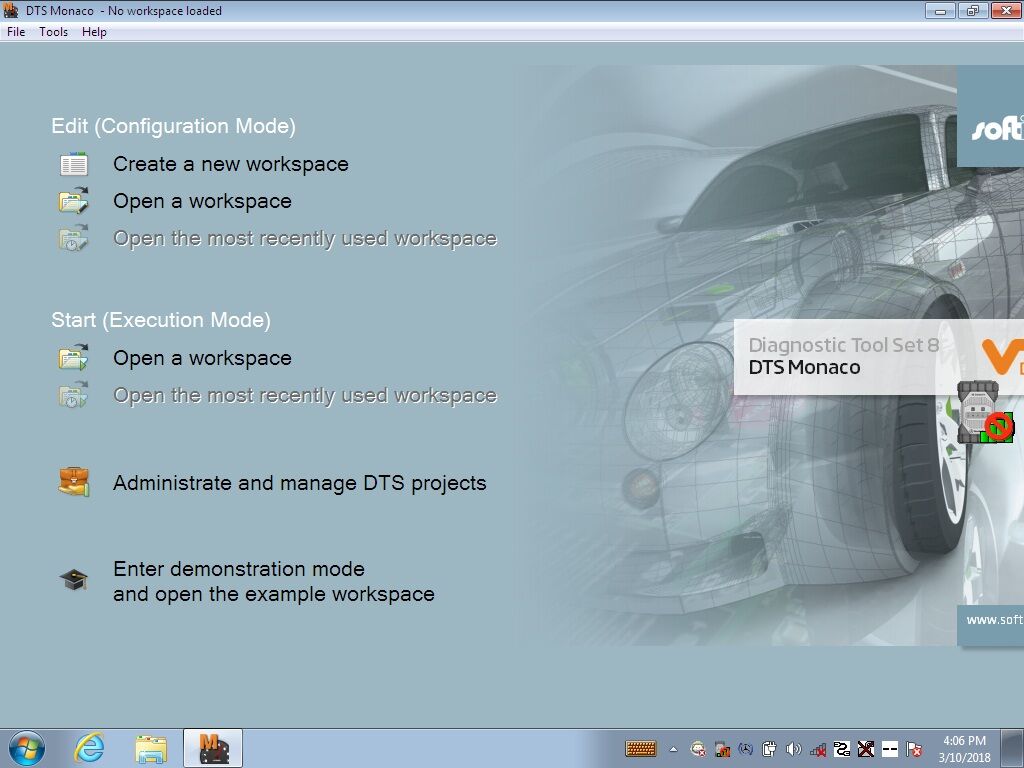1024x768 pixels.
Task: Open the Tools menu
Action: coord(54,32)
